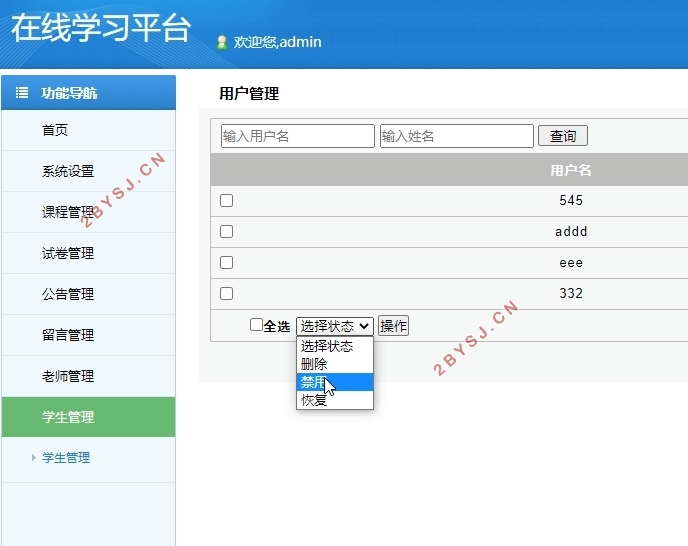Click the 欢迎您,admin greeting text
The height and width of the screenshot is (546, 688).
tap(277, 42)
